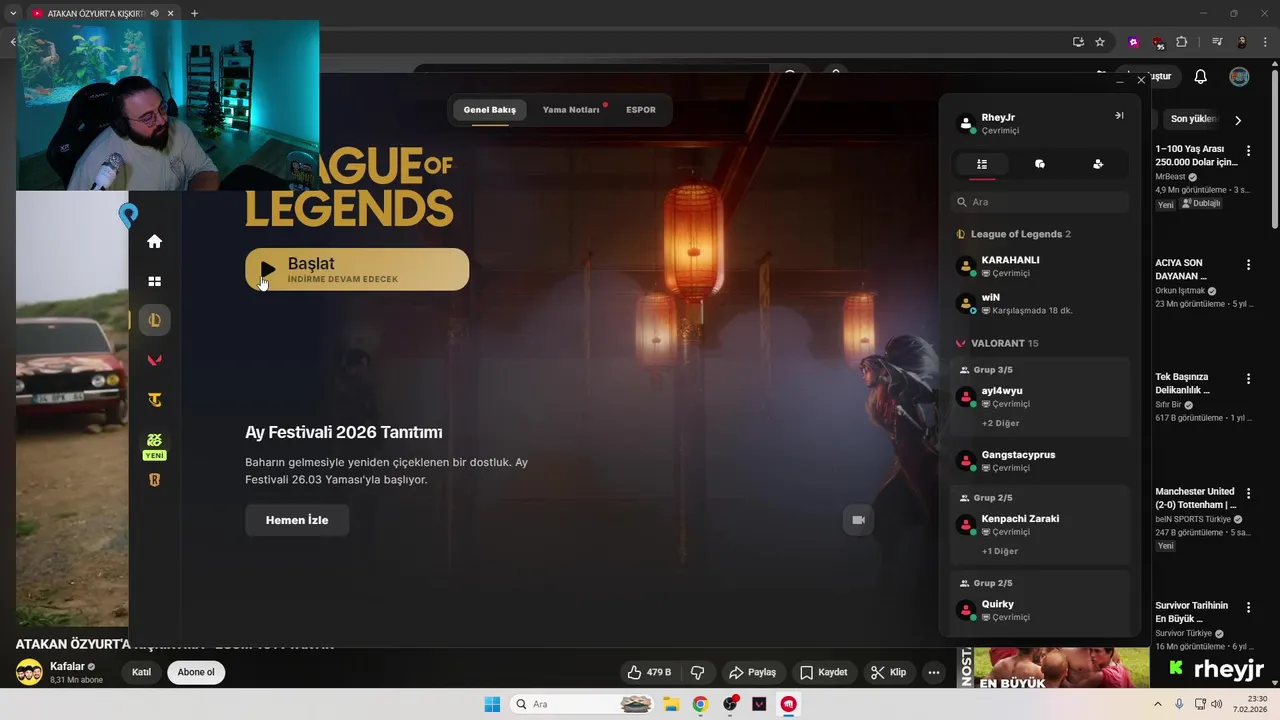
Task: Open options for Tek Başına Delikanlılık video
Action: [1248, 379]
